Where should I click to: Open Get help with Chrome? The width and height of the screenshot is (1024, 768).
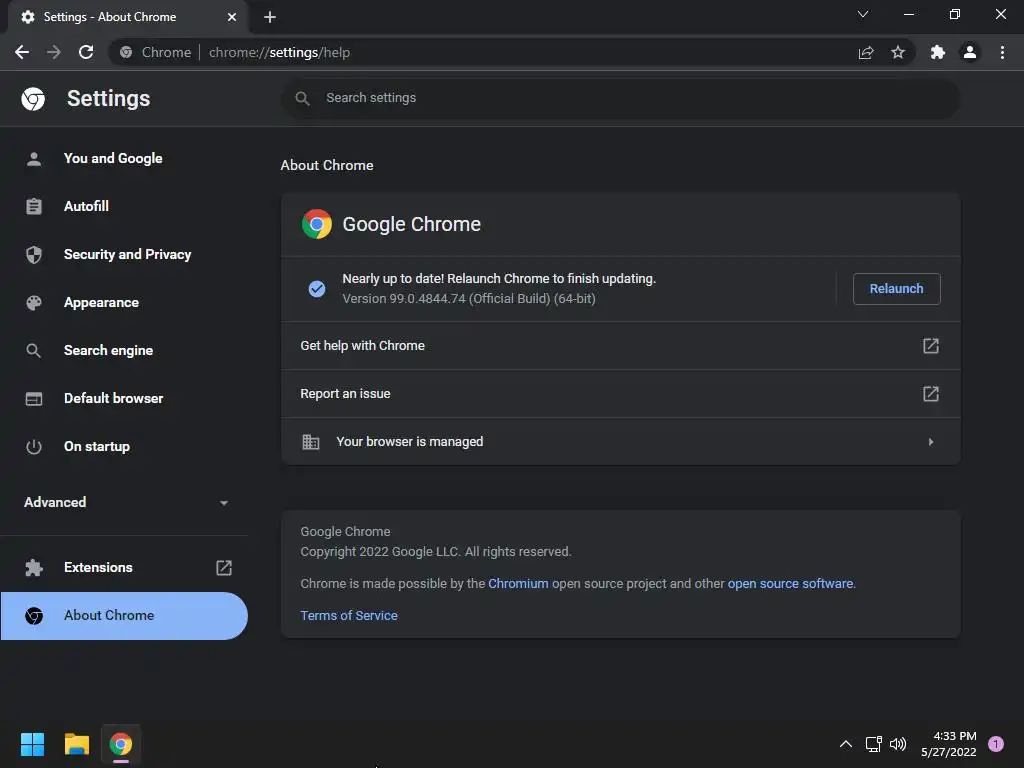pyautogui.click(x=620, y=345)
